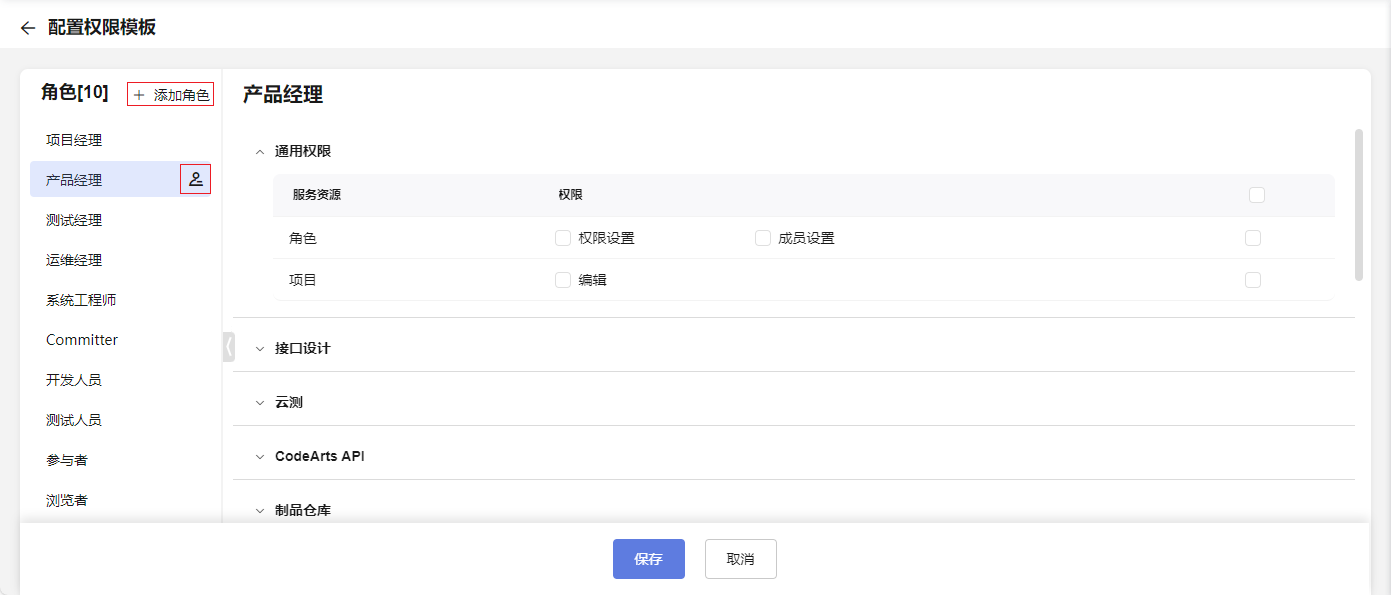Screen dimensions: 1391x595
Task: Click the plus icon to add role
Action: click(139, 95)
